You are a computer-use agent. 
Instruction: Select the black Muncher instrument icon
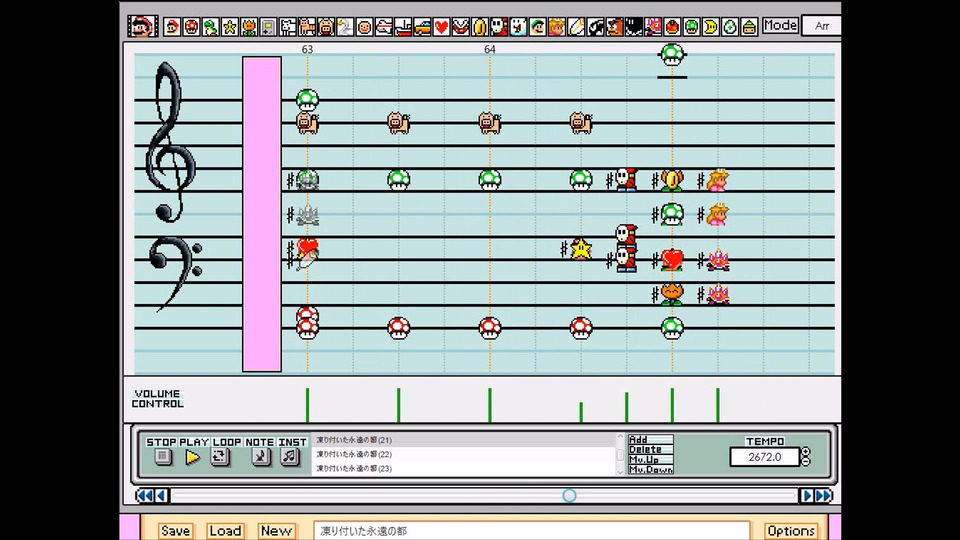click(x=634, y=27)
